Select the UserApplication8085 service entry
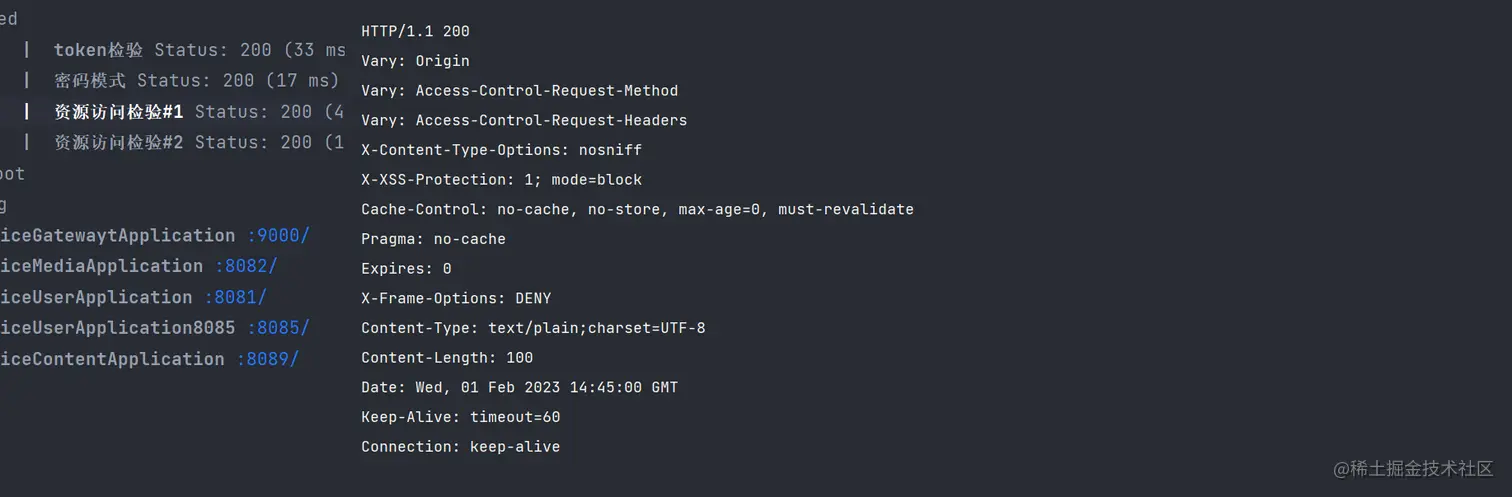 118,328
